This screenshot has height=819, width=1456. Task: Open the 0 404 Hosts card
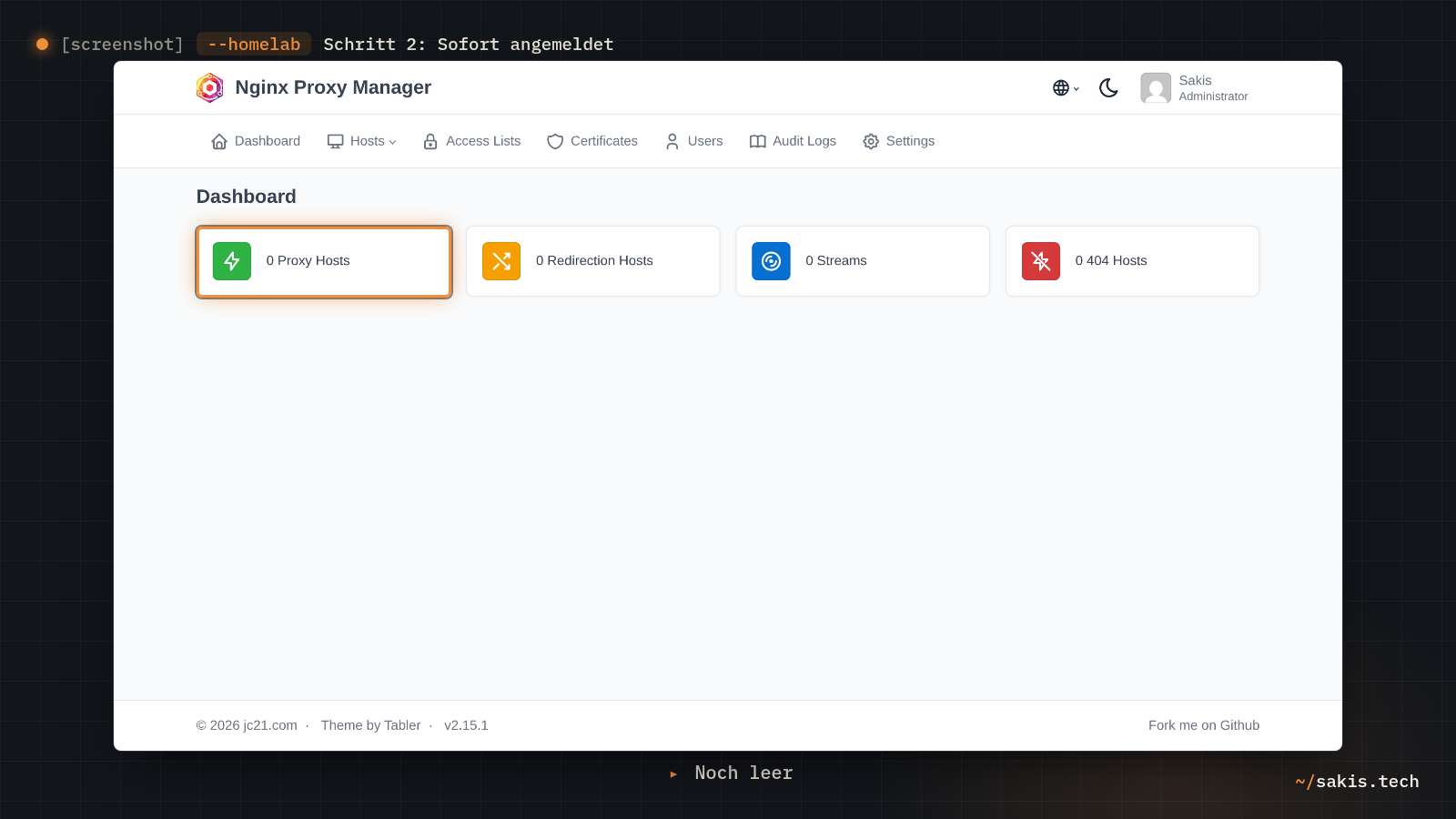click(1132, 261)
